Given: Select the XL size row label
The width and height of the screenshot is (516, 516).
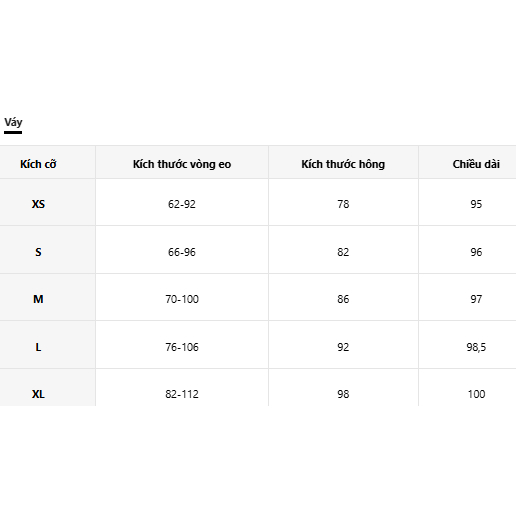Looking at the screenshot, I should 38,394.
